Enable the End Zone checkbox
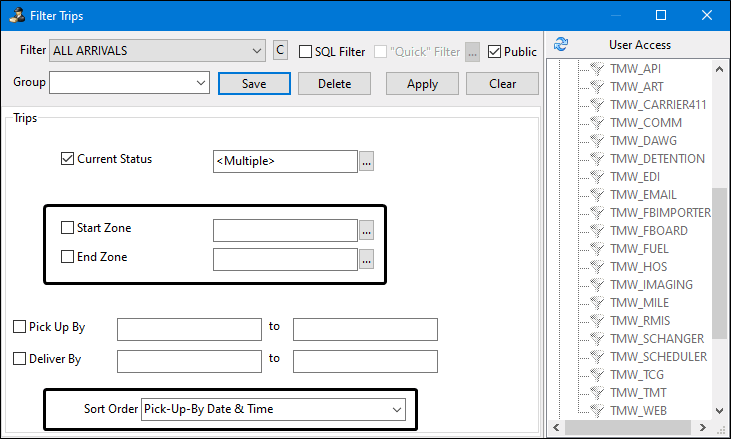Screen dimensions: 731x439 point(67,256)
